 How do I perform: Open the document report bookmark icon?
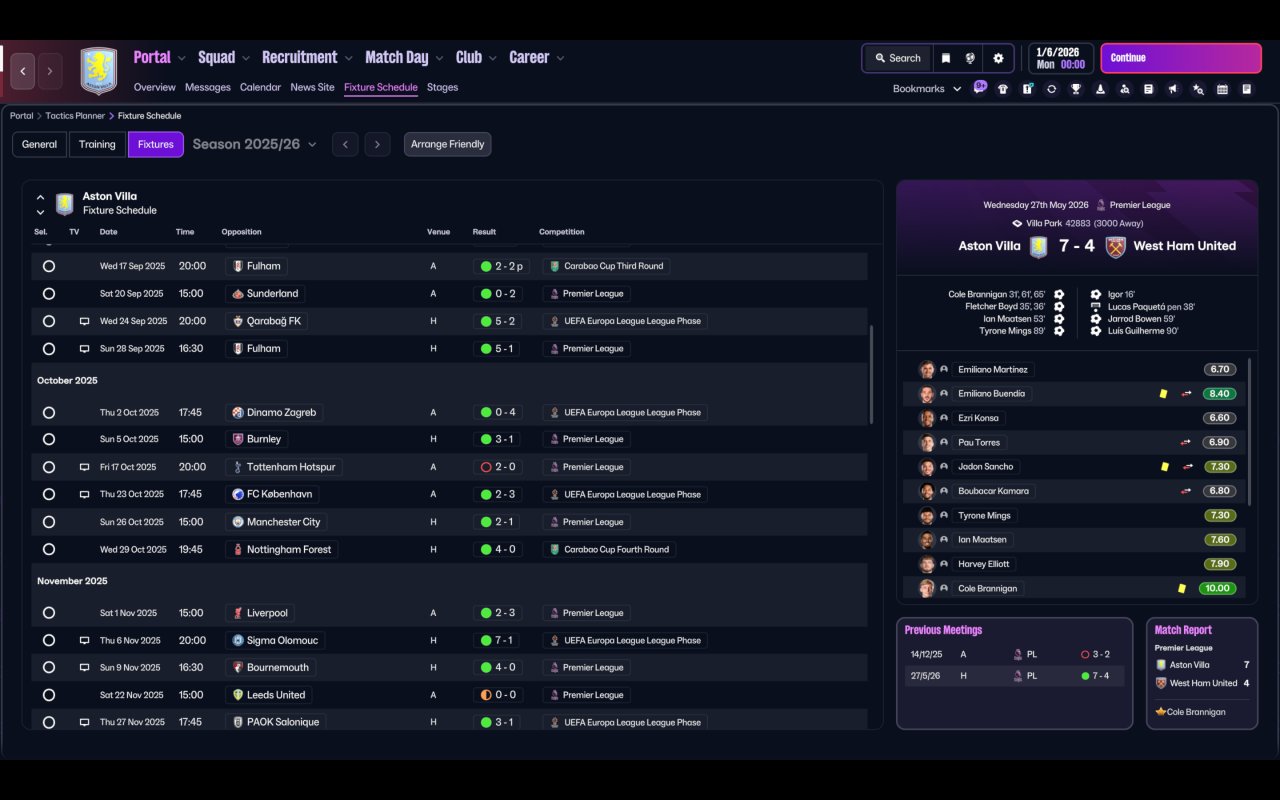coord(1149,89)
